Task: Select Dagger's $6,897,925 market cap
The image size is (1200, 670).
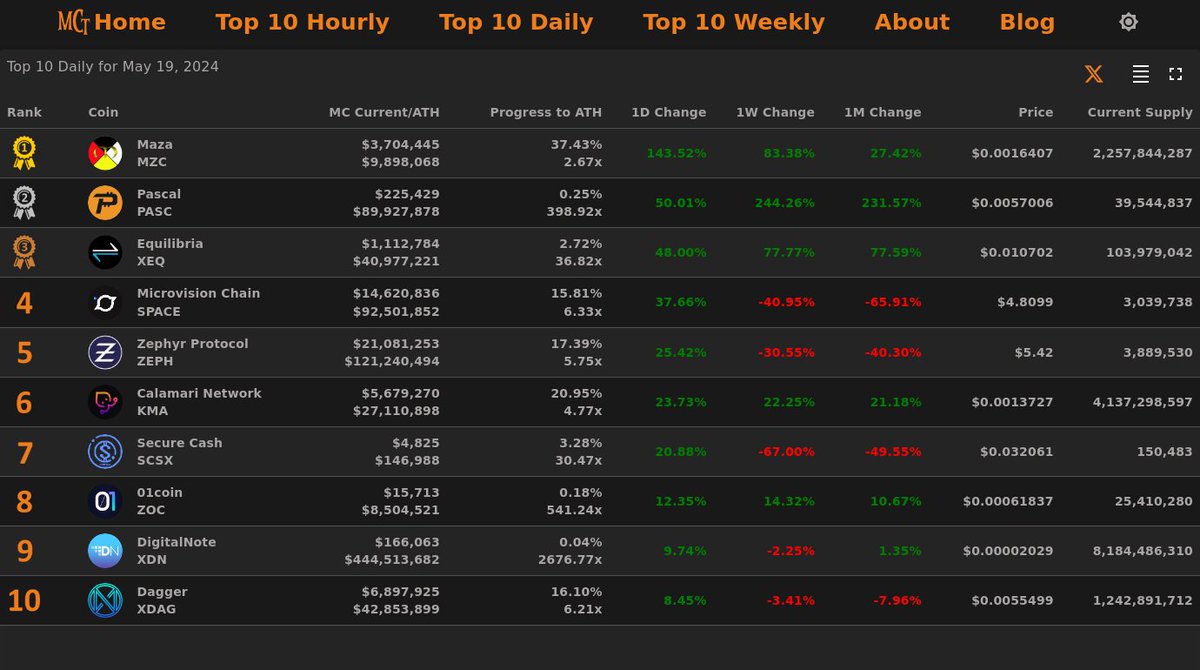Action: (x=399, y=592)
